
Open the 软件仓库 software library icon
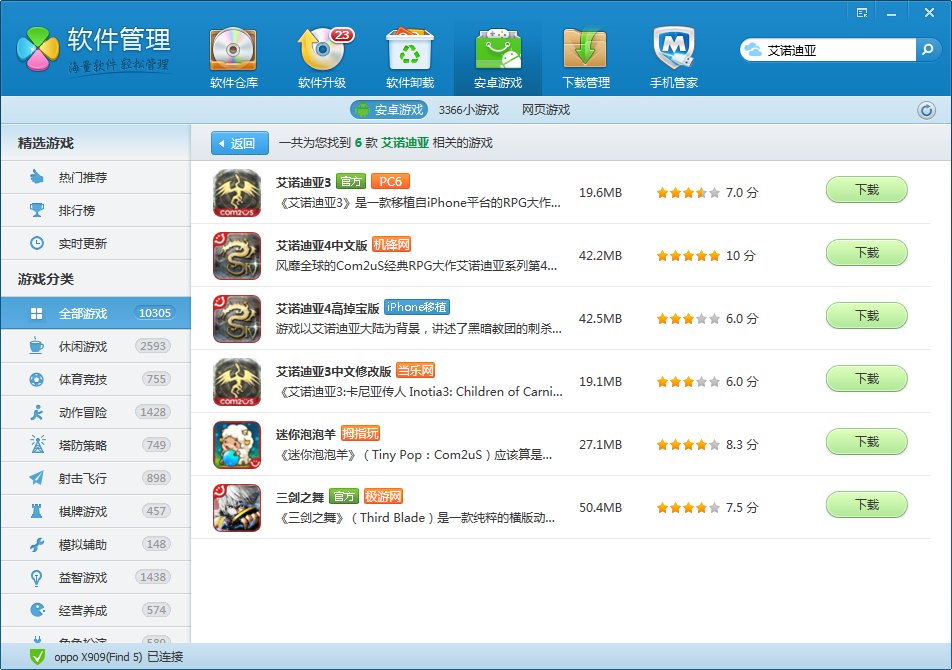click(x=233, y=58)
